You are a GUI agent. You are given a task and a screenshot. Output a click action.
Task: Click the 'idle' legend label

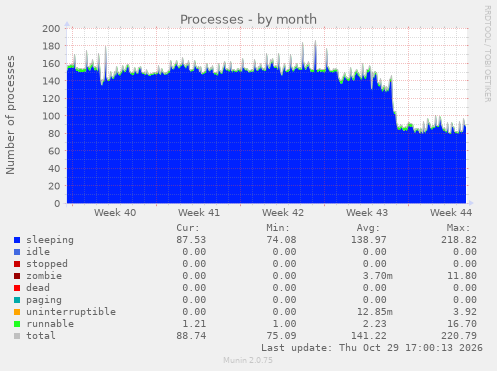pos(38,252)
